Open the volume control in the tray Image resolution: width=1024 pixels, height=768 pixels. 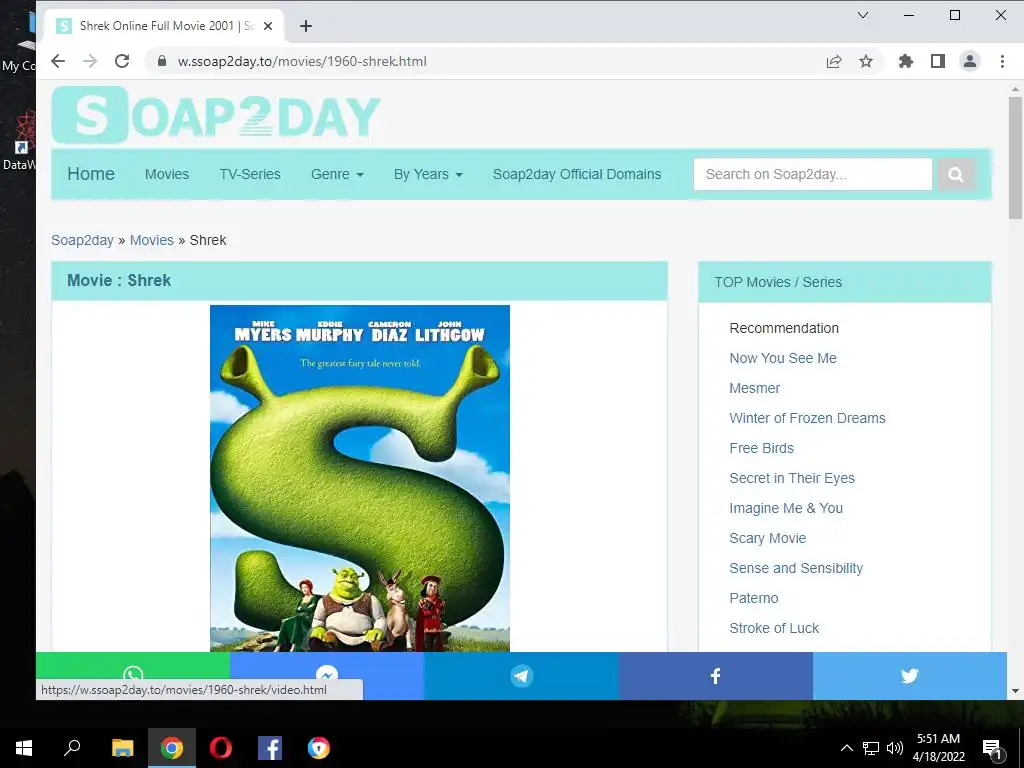coord(895,748)
